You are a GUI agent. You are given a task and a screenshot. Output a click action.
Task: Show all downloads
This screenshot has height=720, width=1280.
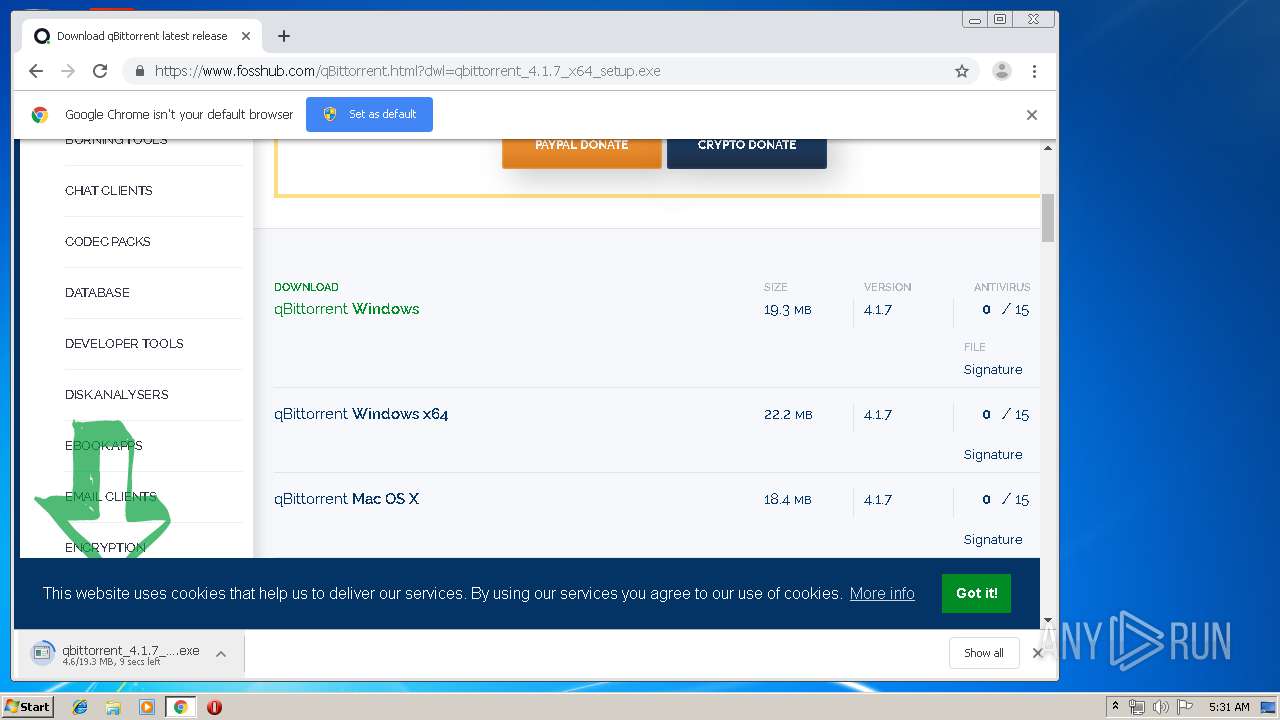point(984,653)
